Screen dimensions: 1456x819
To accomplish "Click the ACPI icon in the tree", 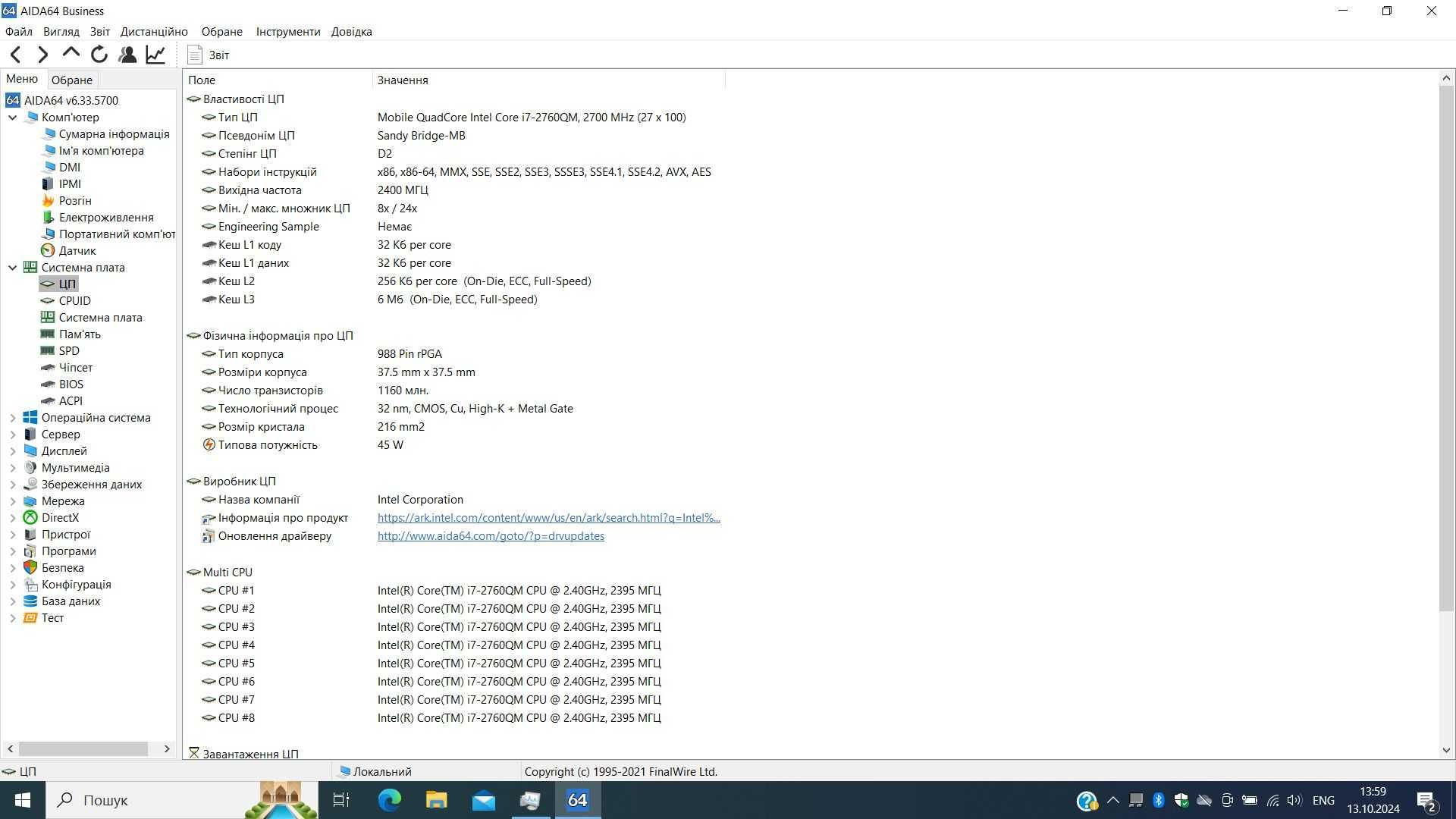I will [48, 401].
